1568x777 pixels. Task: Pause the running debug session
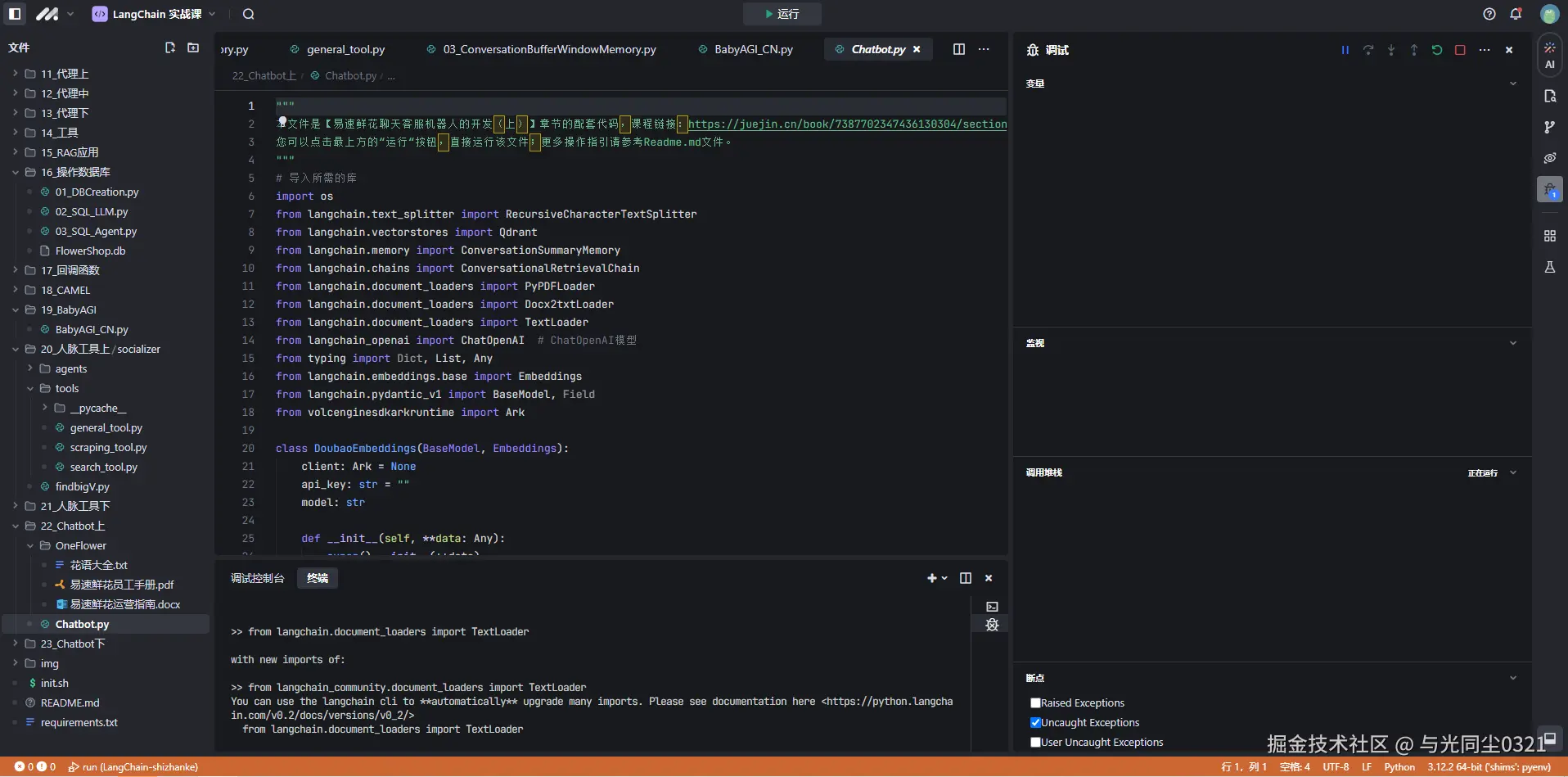pos(1345,50)
